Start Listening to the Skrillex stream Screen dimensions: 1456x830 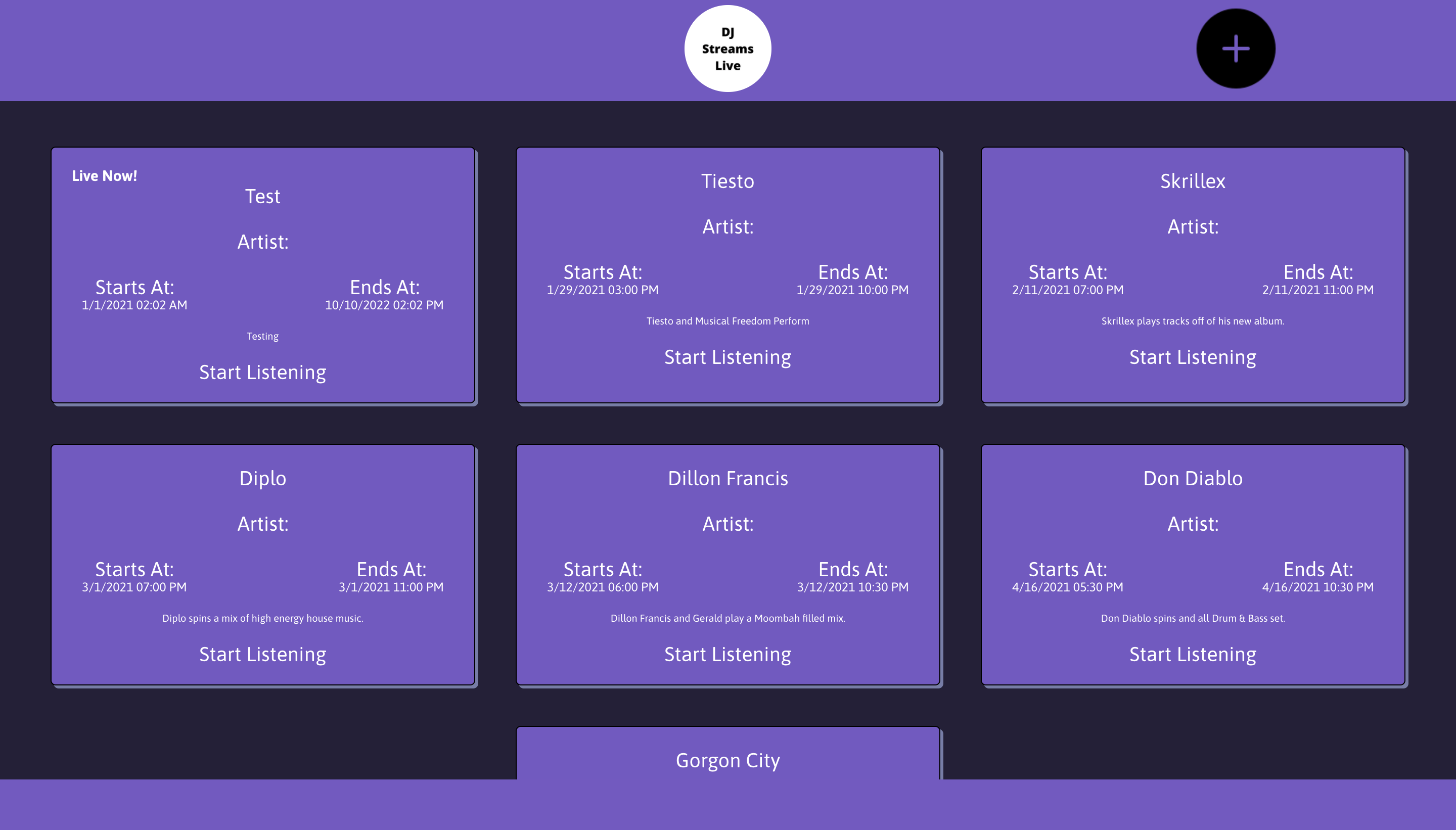[x=1193, y=357]
